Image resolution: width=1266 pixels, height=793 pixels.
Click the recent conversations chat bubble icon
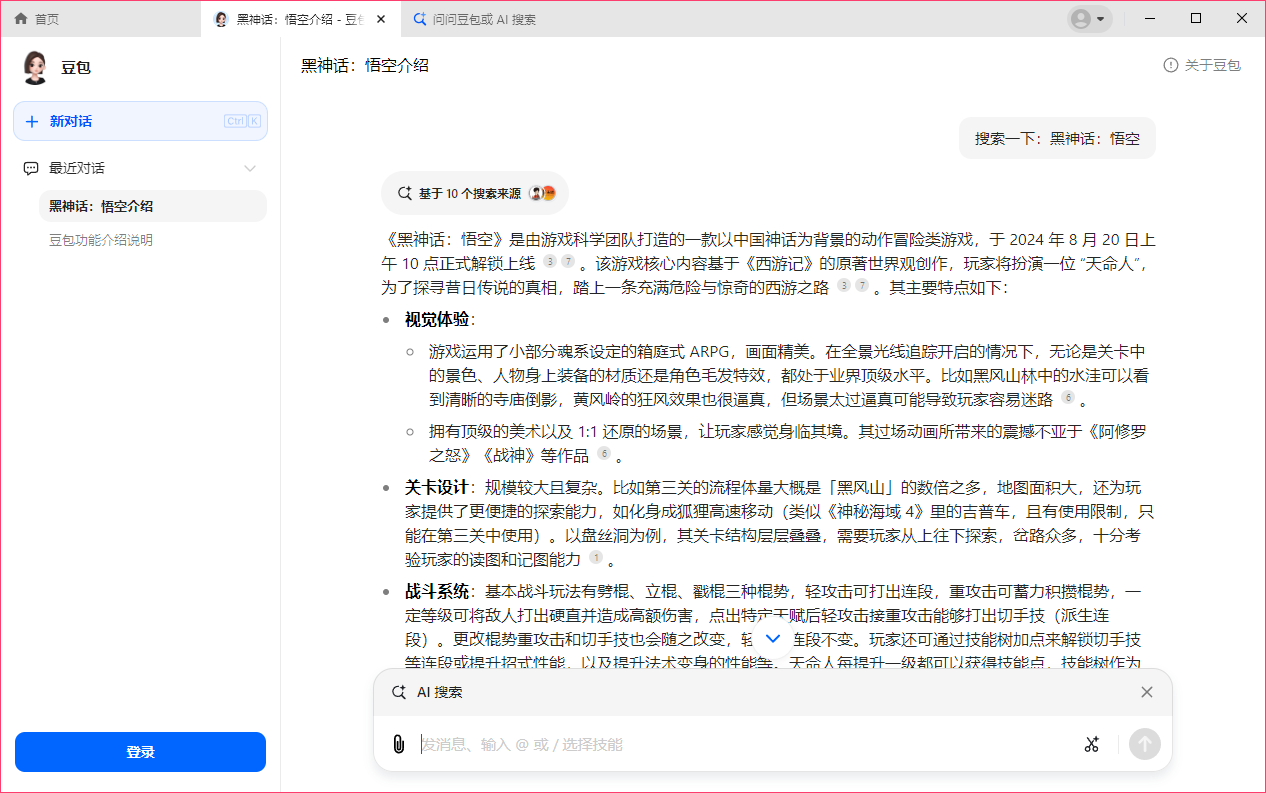tap(31, 168)
